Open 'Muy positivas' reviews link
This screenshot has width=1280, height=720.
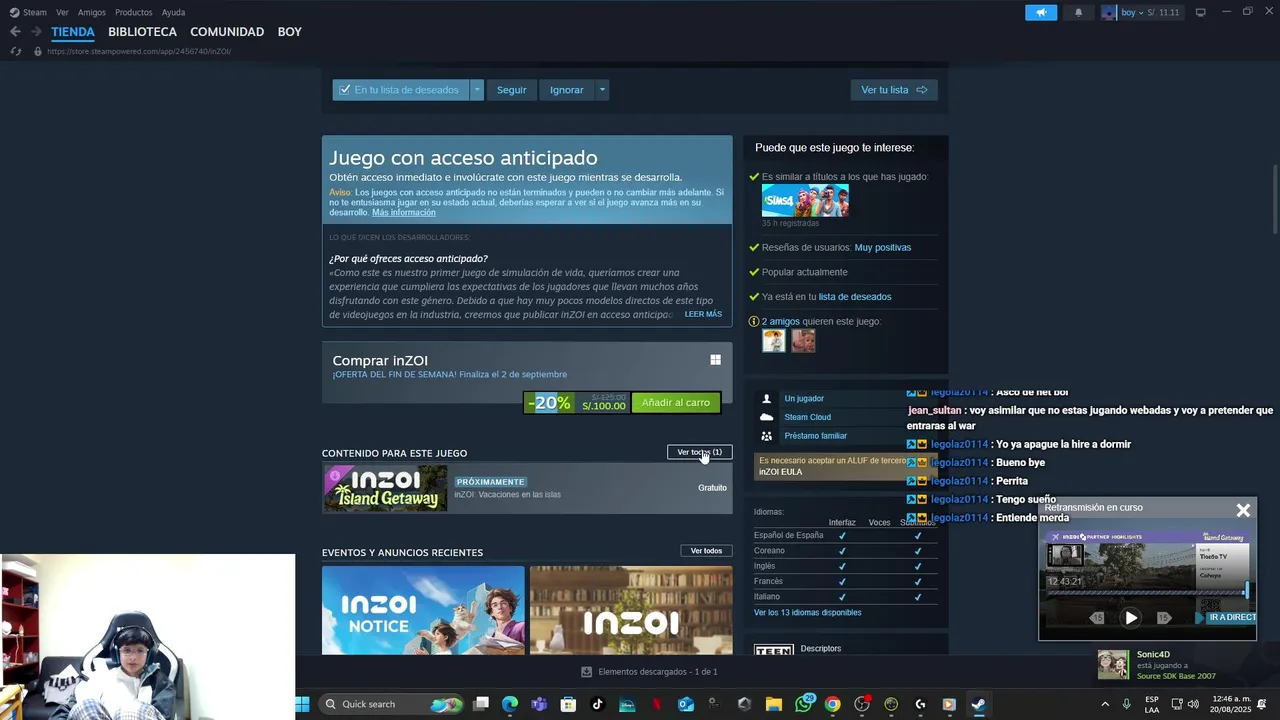pos(883,247)
